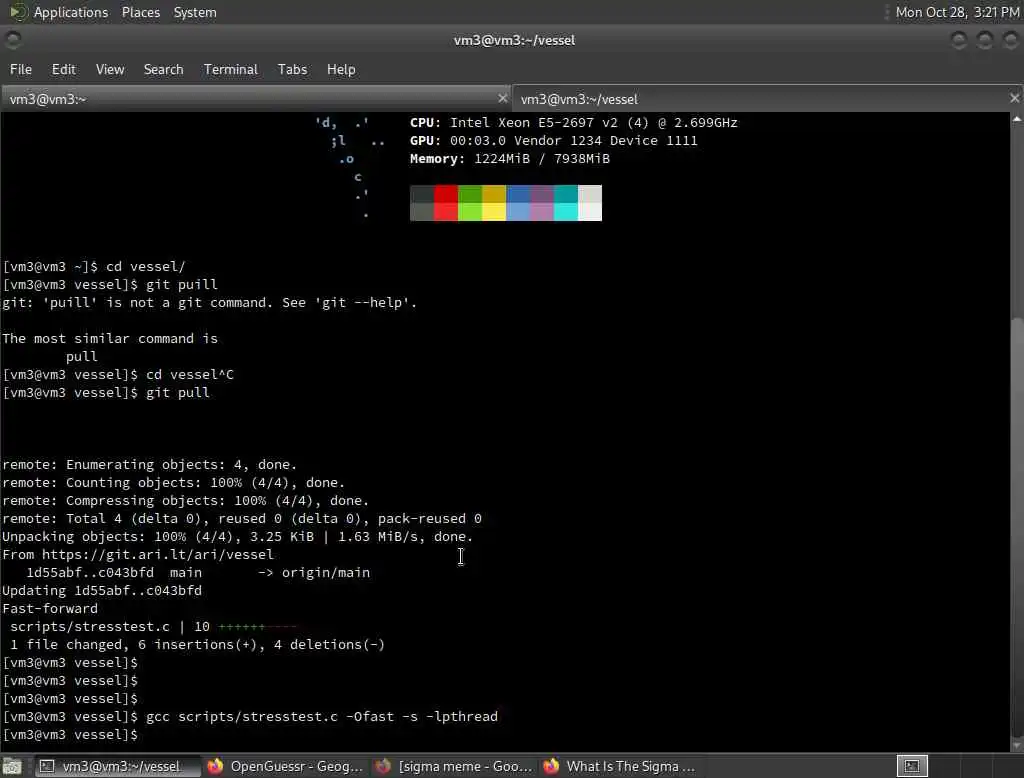Click 'Updating 1d55abf..c043bfd' line
The width and height of the screenshot is (1024, 778).
(102, 591)
